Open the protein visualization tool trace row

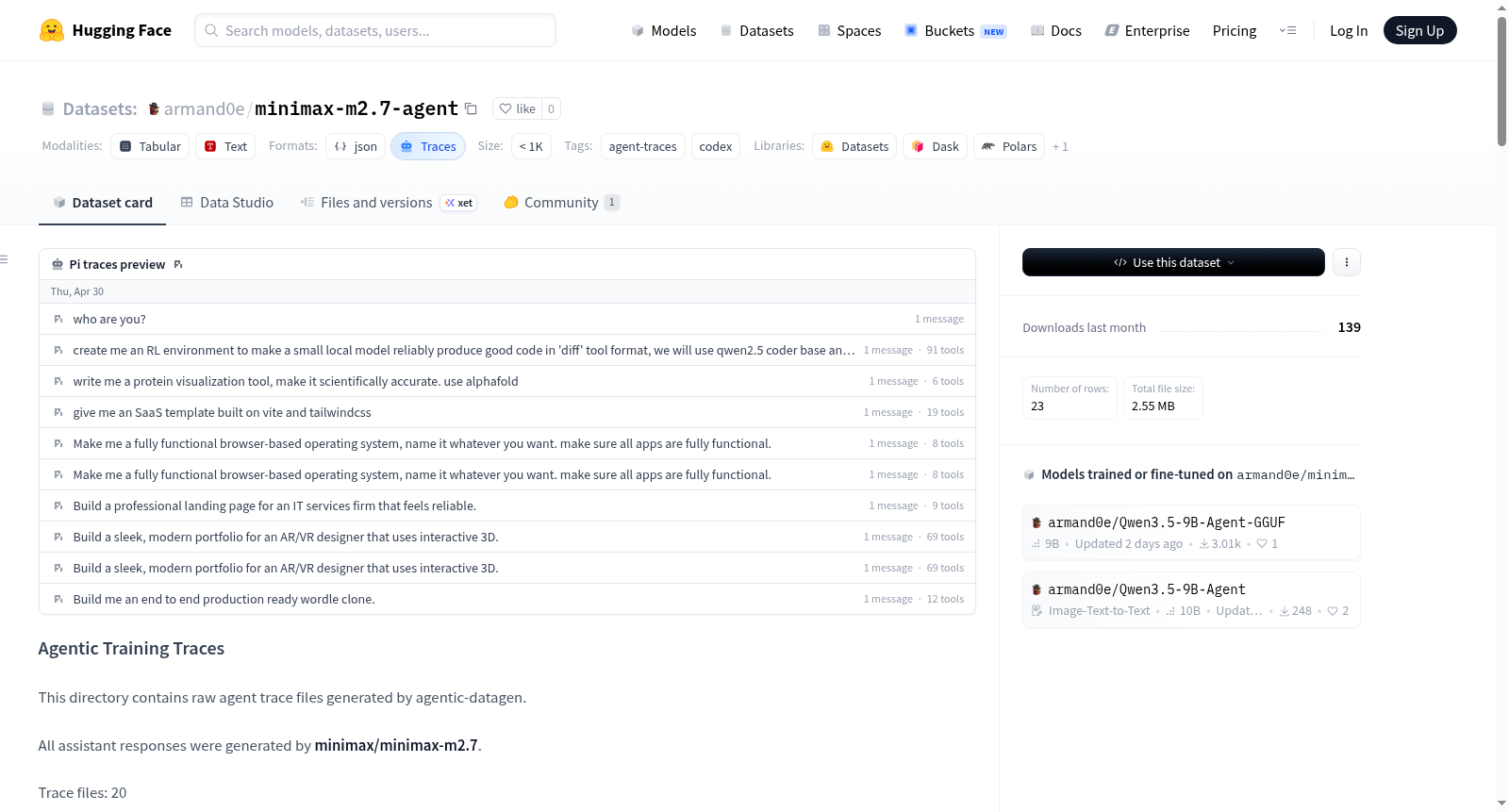(507, 381)
